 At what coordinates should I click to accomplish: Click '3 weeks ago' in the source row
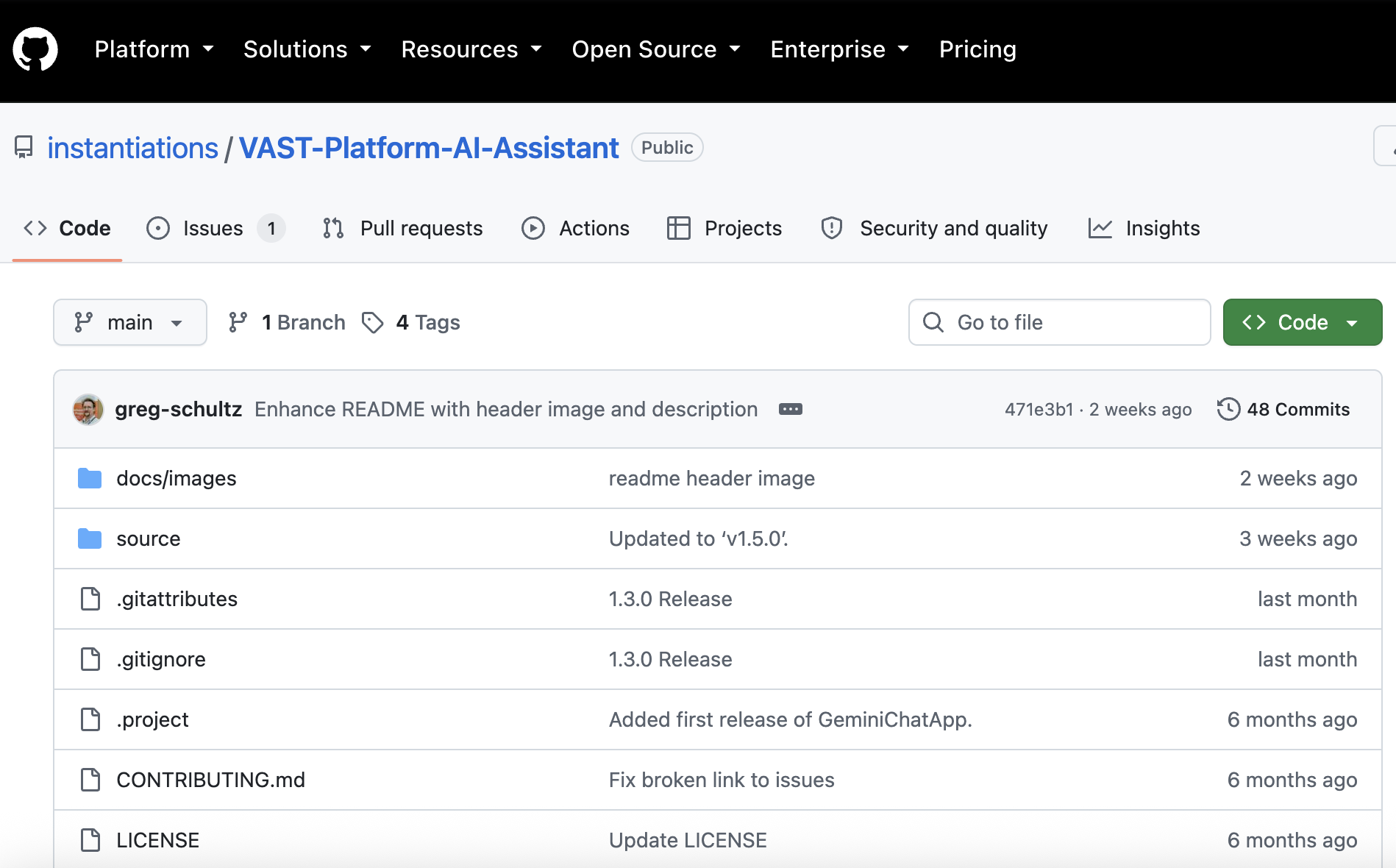1298,538
